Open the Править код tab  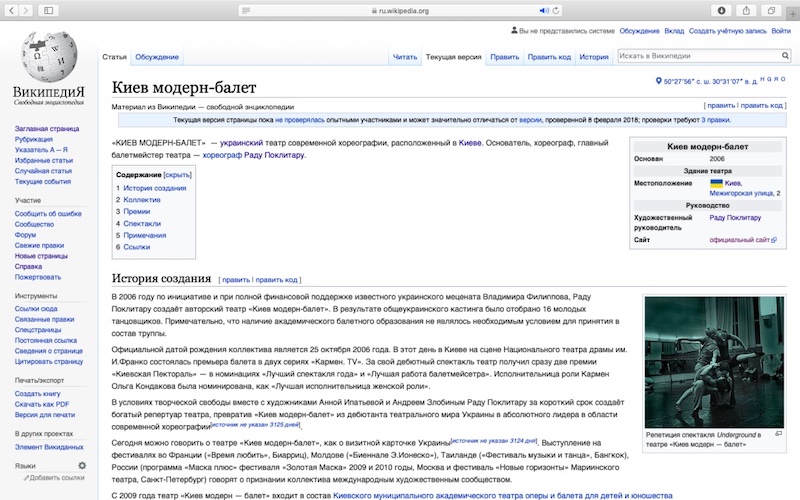(x=549, y=57)
